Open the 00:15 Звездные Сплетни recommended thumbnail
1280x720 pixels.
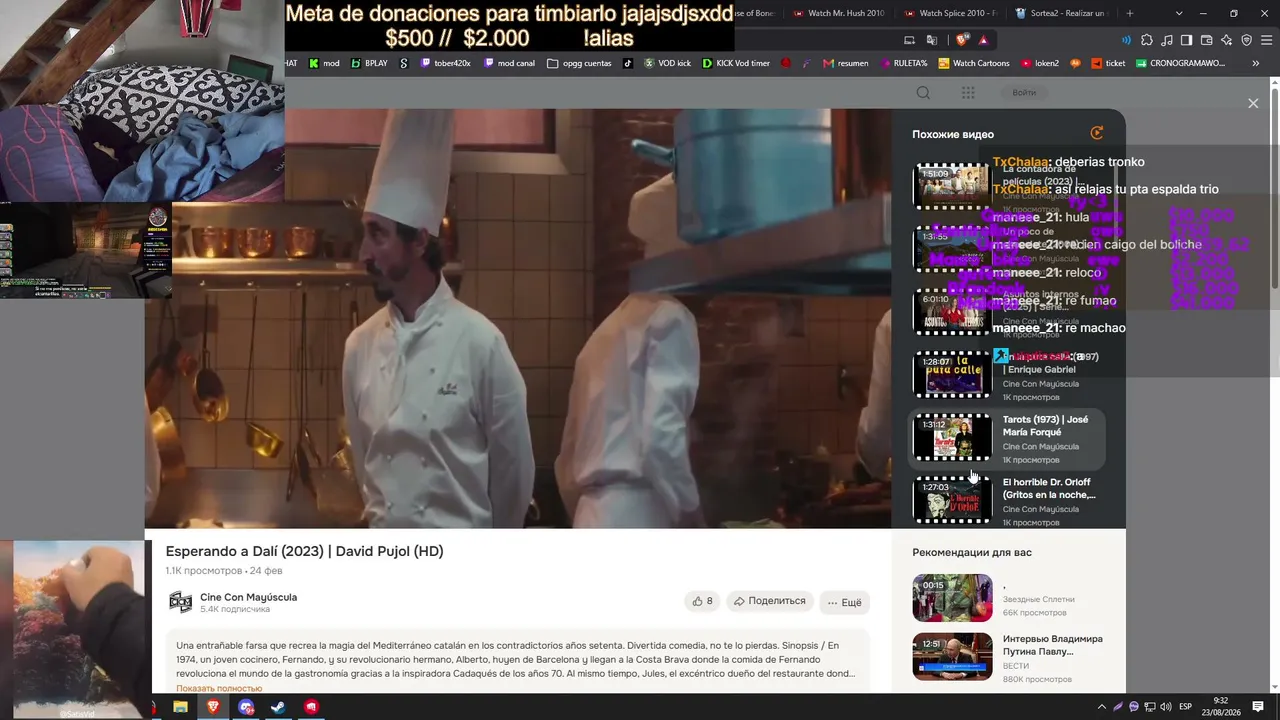click(952, 598)
